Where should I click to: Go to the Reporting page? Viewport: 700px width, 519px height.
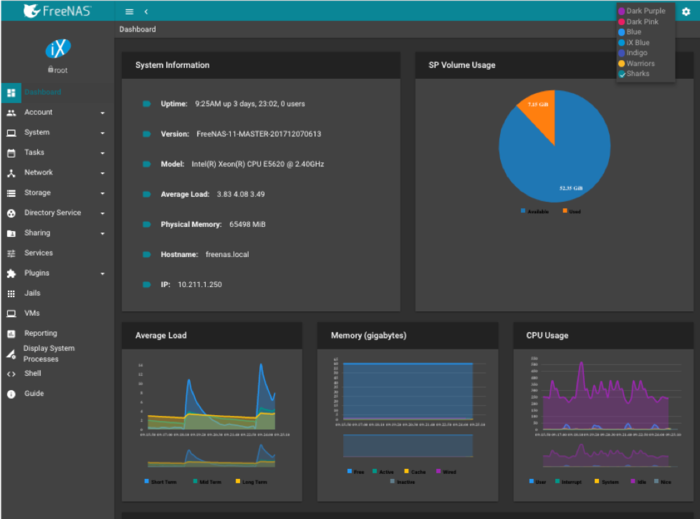(40, 333)
